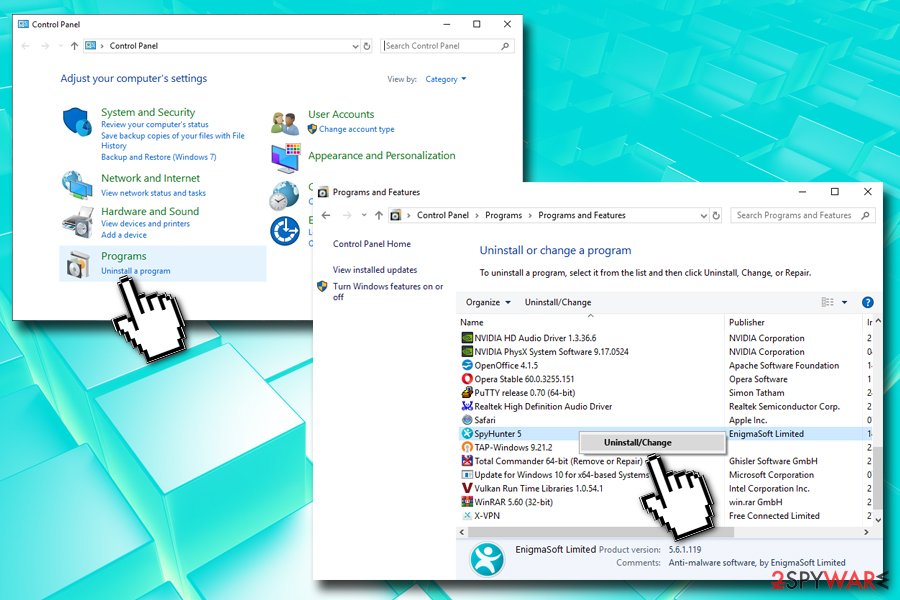Refresh the Programs and Features address bar
This screenshot has height=600, width=900.
716,215
